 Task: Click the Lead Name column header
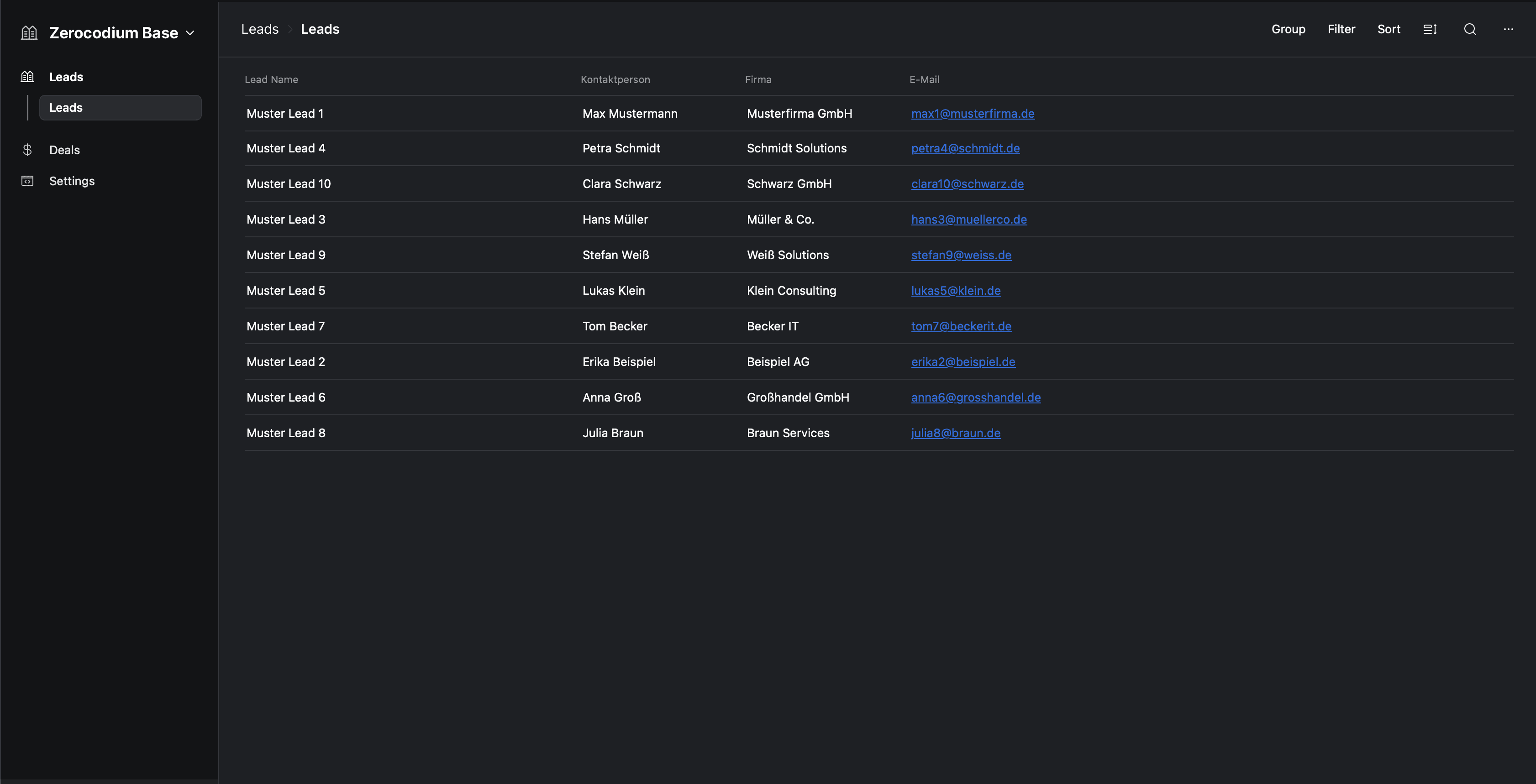click(x=271, y=80)
